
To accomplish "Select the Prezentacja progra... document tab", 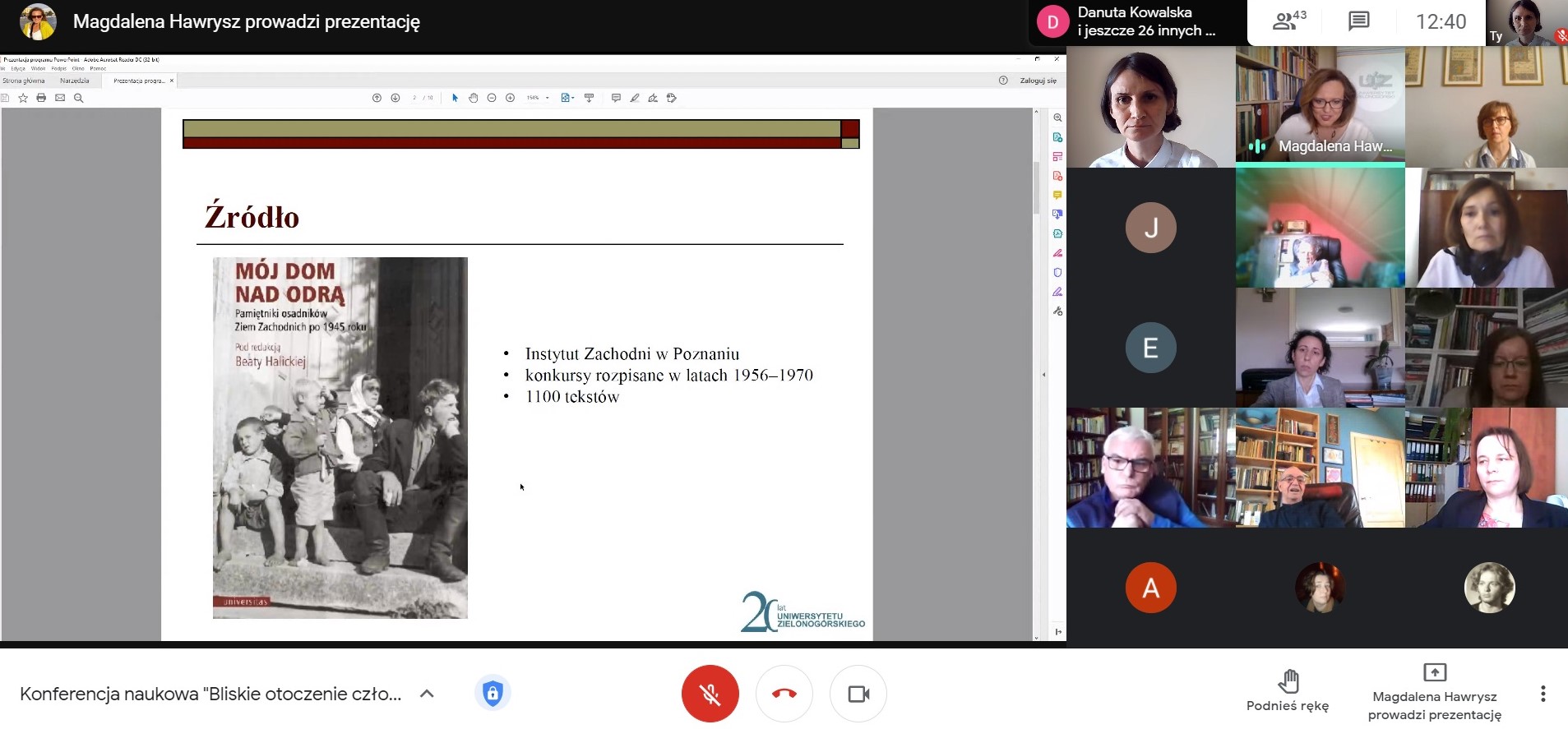I will click(139, 81).
